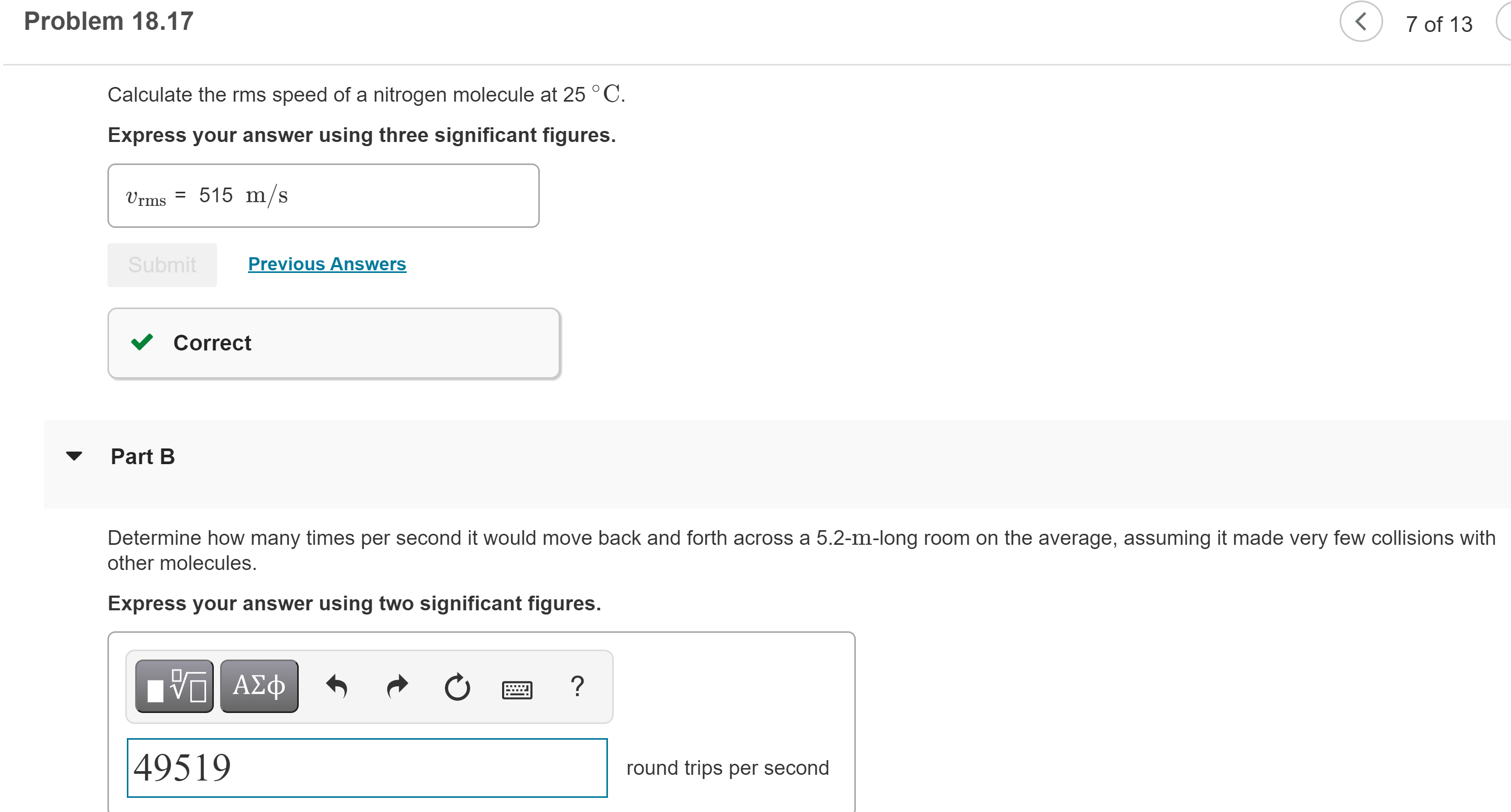Undo the last equation edit
Screen dimensions: 1511x812
click(338, 686)
